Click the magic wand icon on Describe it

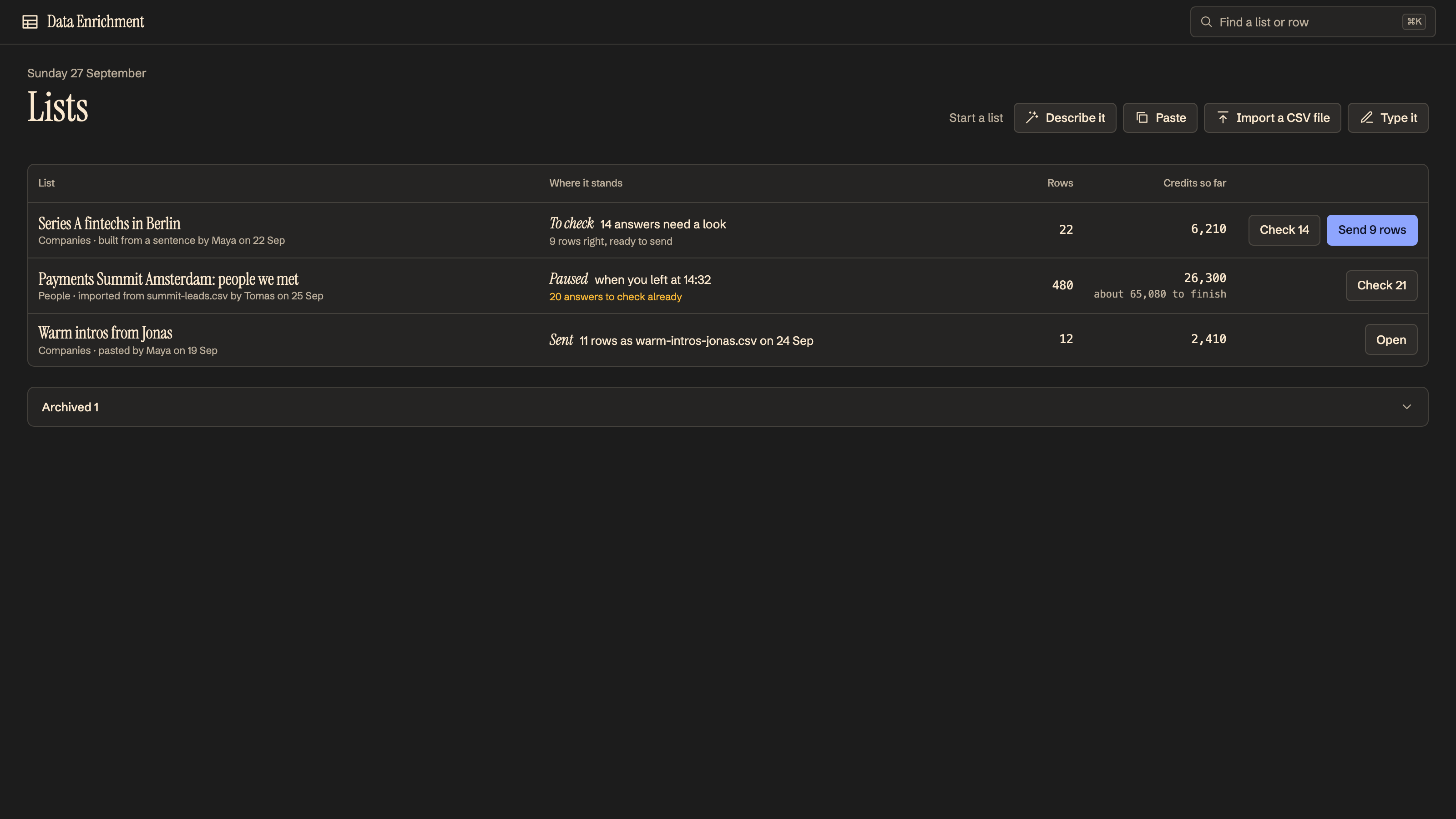(x=1032, y=117)
